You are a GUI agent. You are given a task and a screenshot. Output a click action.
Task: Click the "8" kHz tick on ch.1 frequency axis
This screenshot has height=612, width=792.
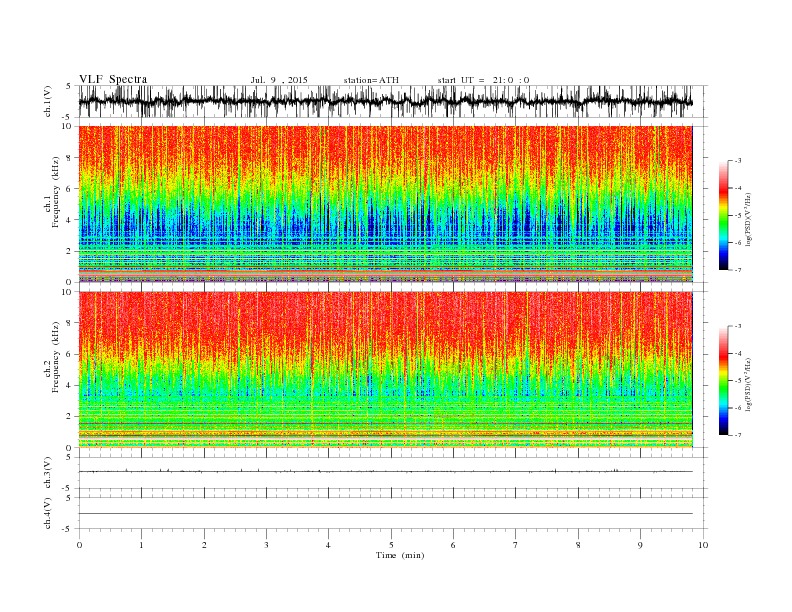coord(70,158)
